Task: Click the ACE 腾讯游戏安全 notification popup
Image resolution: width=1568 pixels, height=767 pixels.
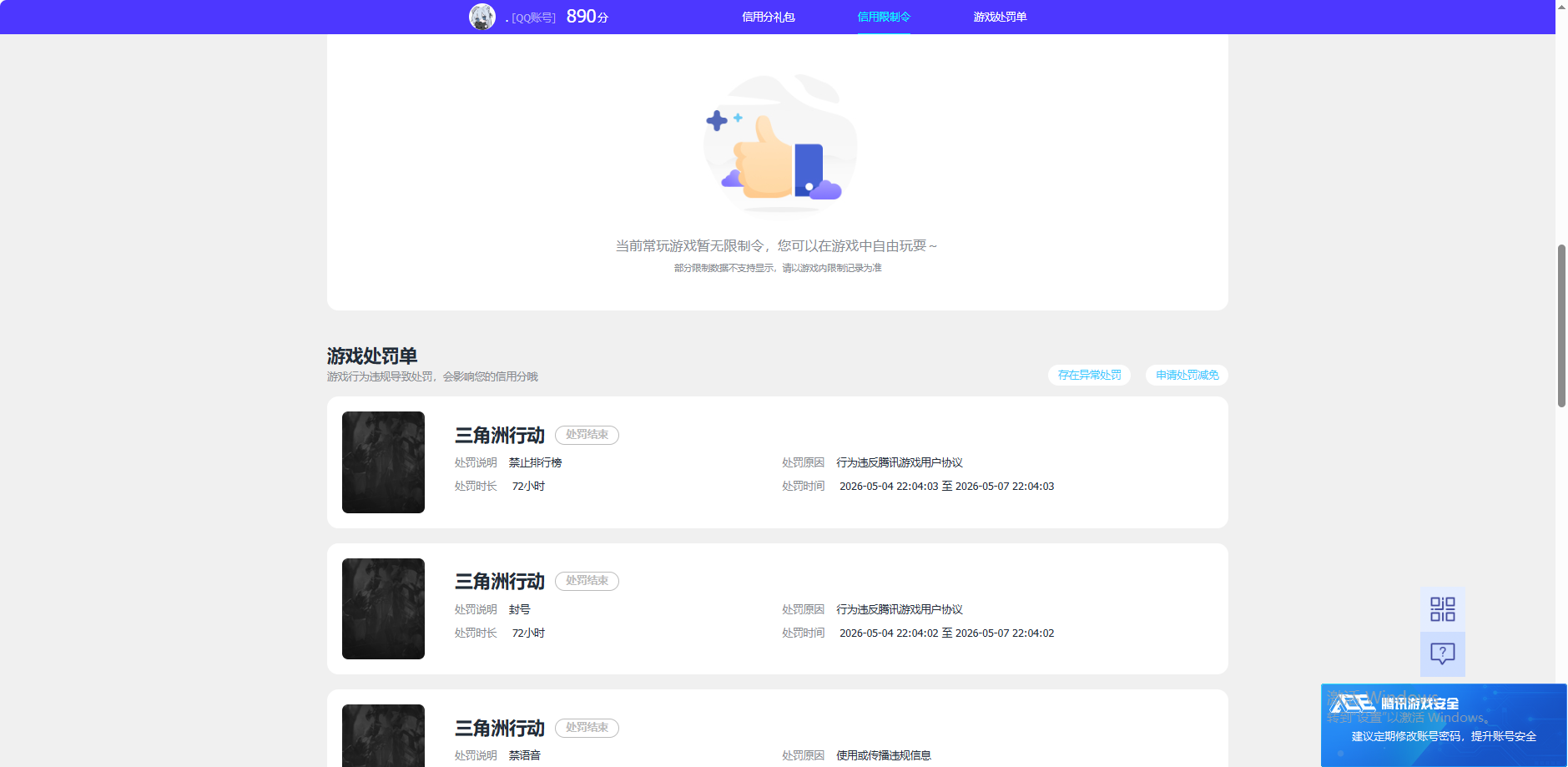Action: [1444, 725]
